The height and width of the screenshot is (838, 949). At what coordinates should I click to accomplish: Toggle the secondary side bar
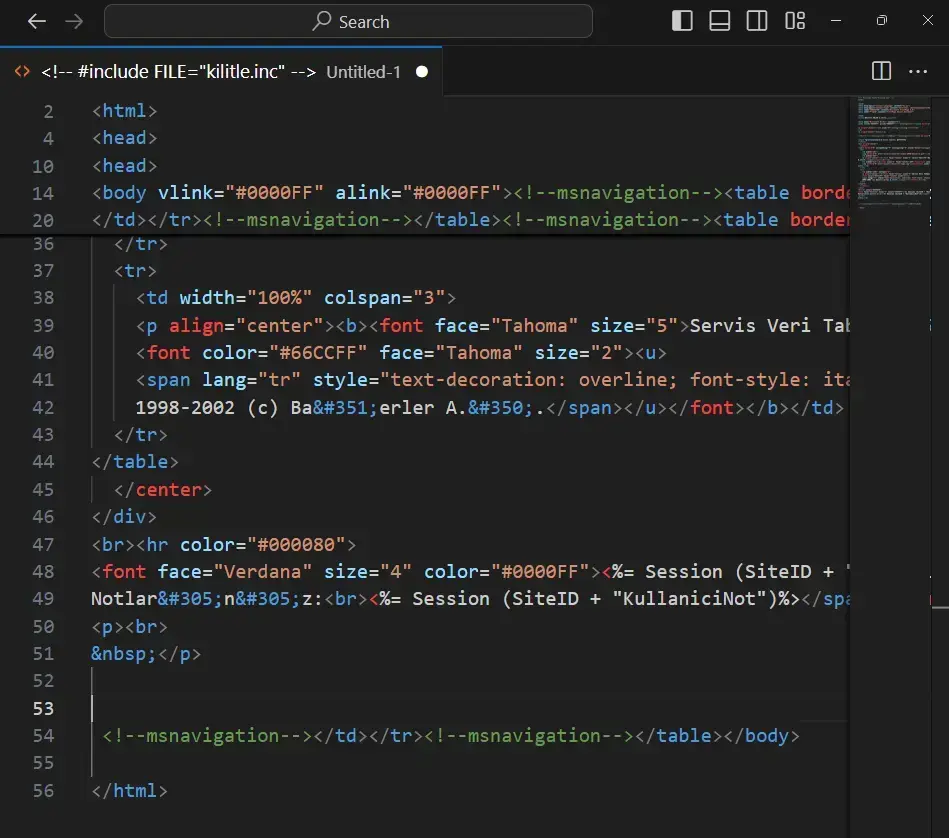coord(757,21)
